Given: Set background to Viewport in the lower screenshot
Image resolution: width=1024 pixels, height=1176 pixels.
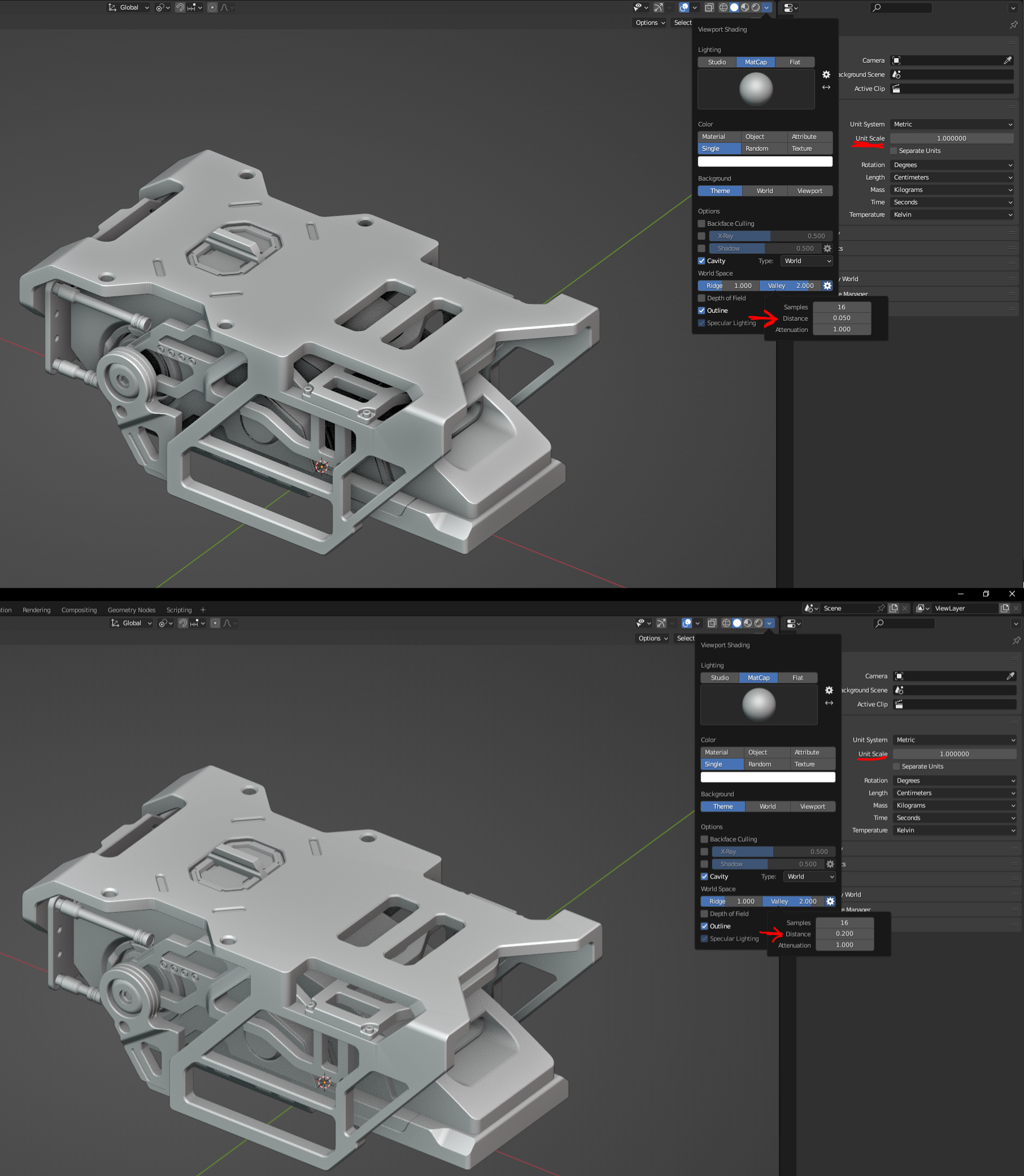Looking at the screenshot, I should click(813, 806).
